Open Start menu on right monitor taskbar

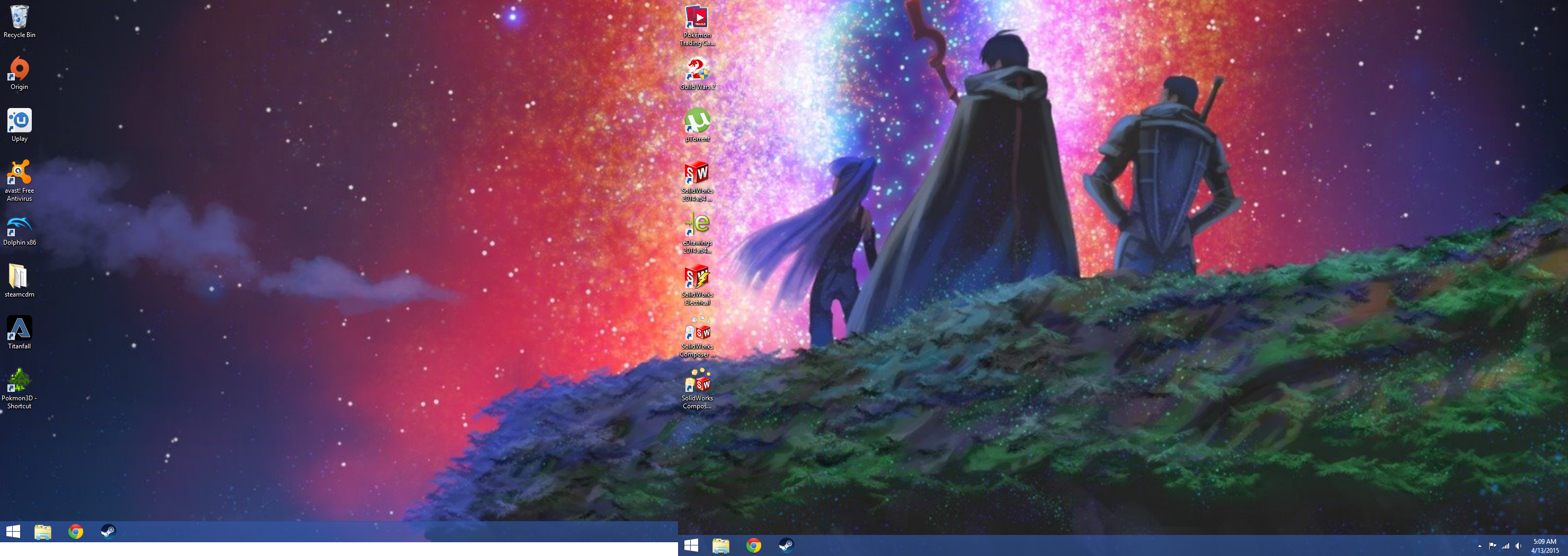(691, 545)
